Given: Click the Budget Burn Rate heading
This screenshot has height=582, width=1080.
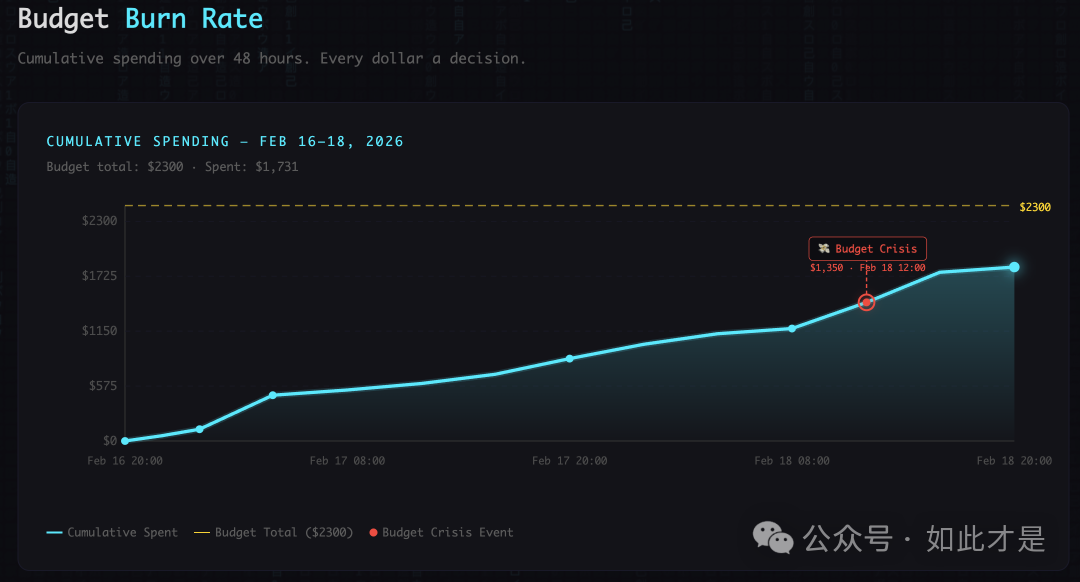Looking at the screenshot, I should coord(141,19).
